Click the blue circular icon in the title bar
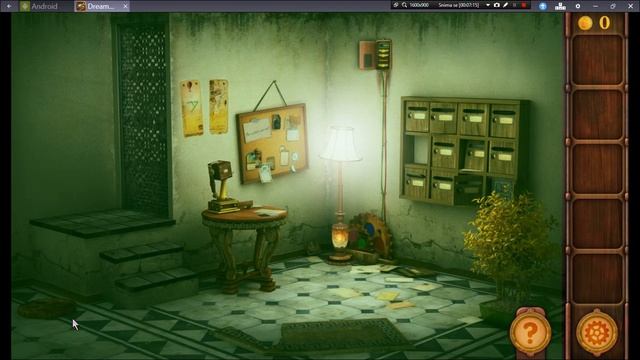 (542, 6)
